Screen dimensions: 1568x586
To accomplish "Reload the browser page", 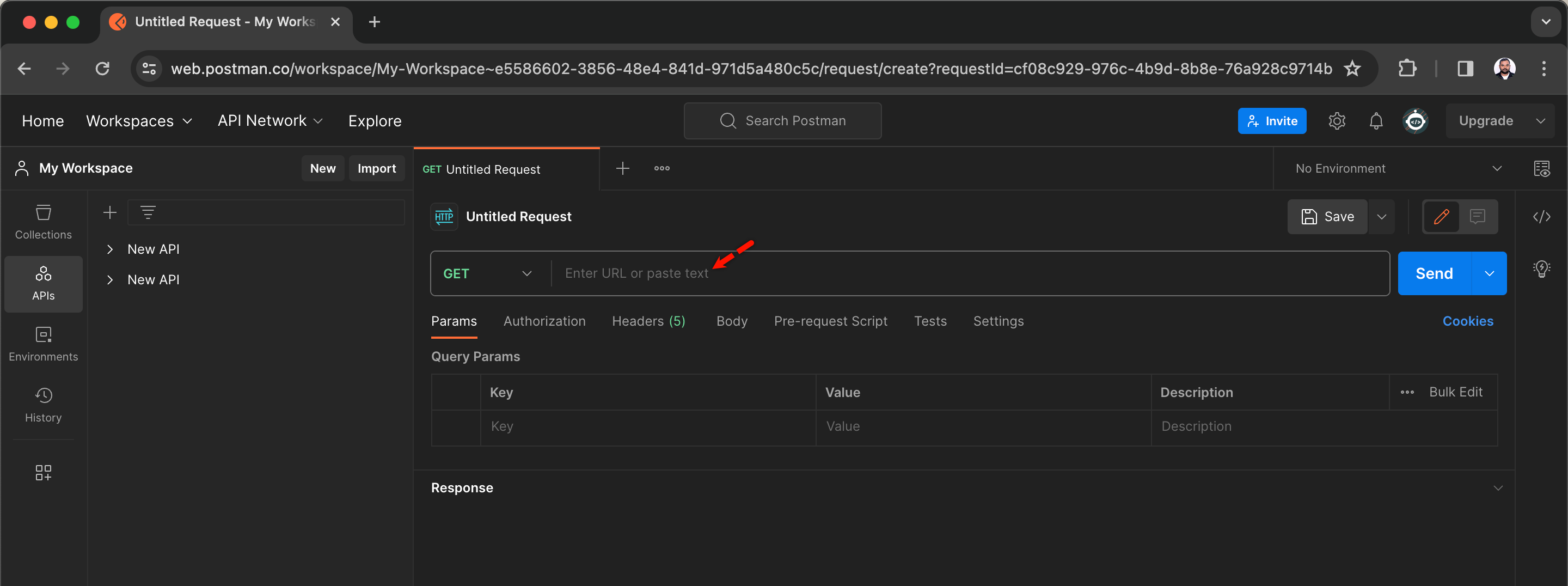I will coord(102,68).
